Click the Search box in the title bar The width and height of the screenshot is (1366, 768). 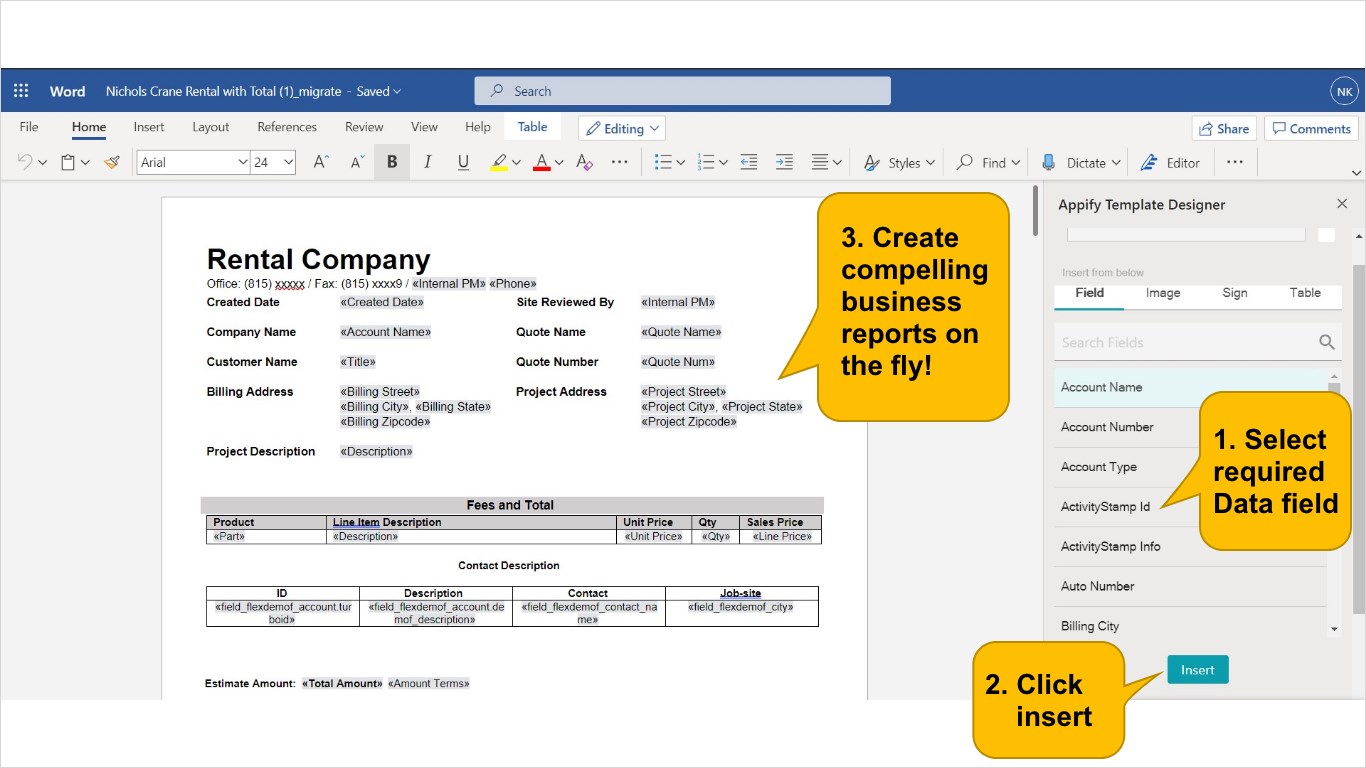[x=682, y=91]
